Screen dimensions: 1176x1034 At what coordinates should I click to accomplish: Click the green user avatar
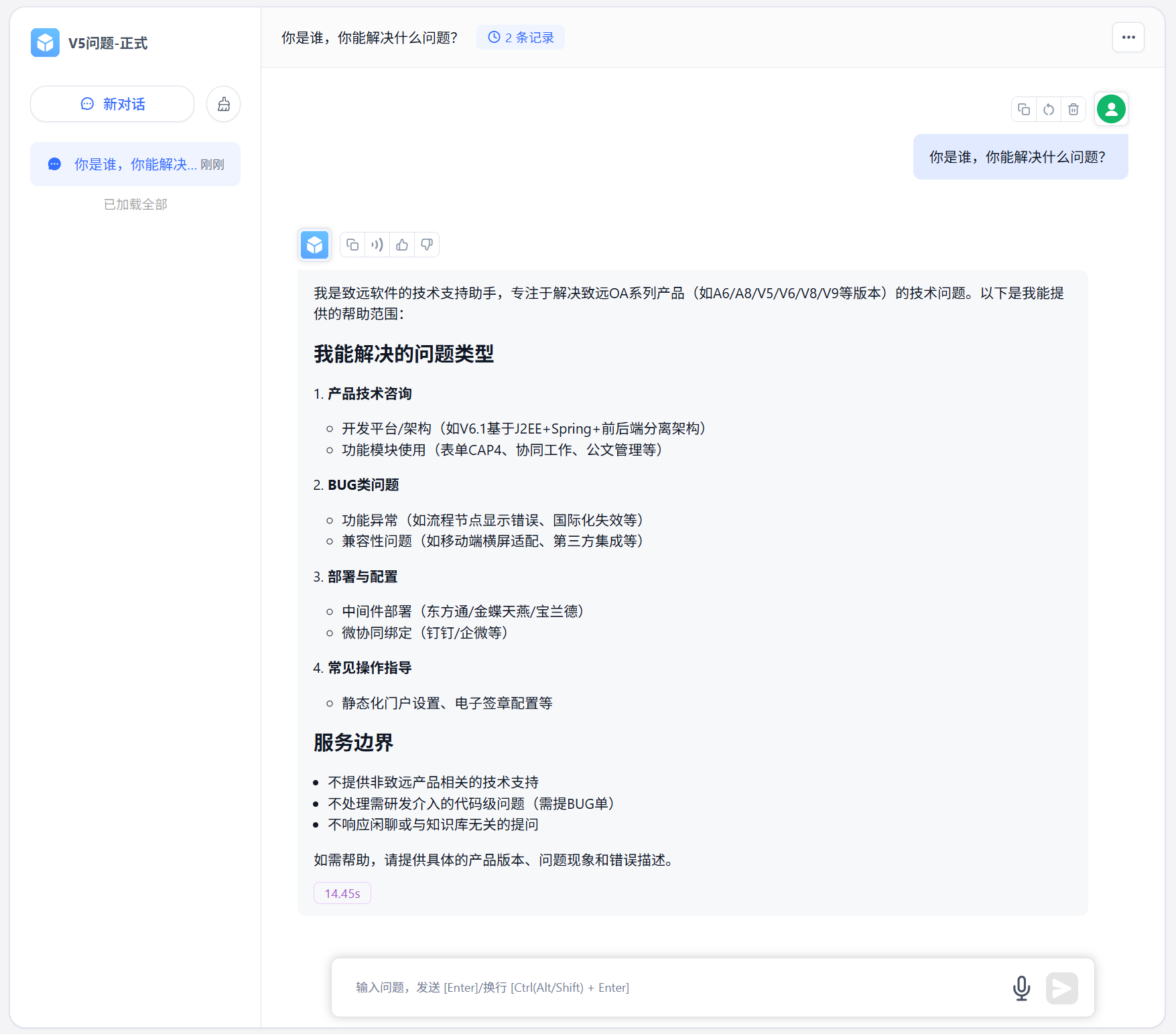1111,109
